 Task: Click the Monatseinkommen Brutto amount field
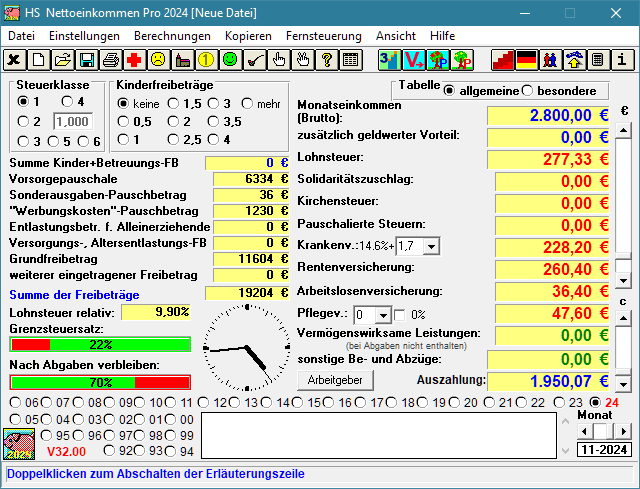pos(547,115)
